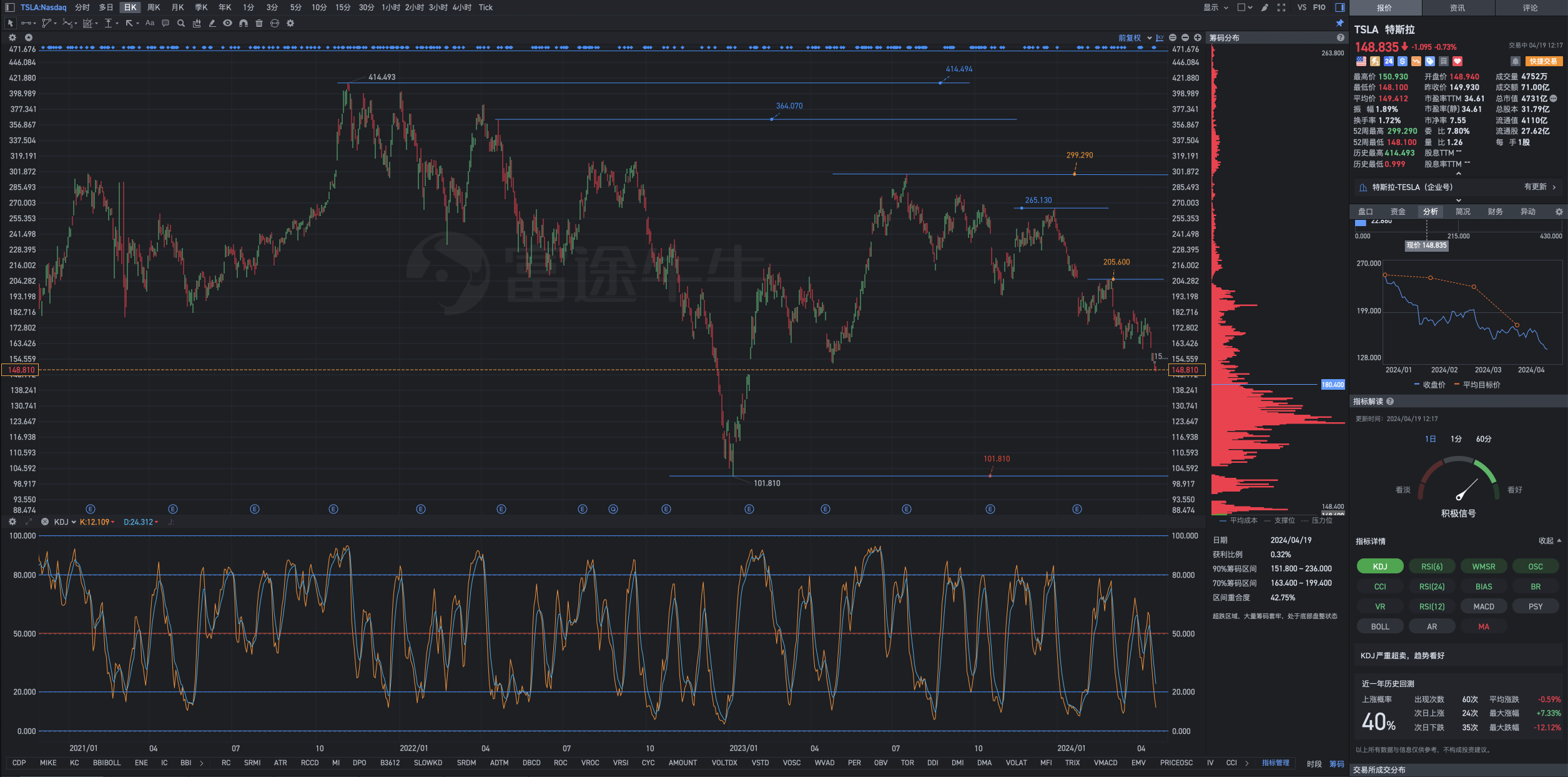Open drawing toolbar settings gear
This screenshot has width=1568, height=777.
coord(290,23)
